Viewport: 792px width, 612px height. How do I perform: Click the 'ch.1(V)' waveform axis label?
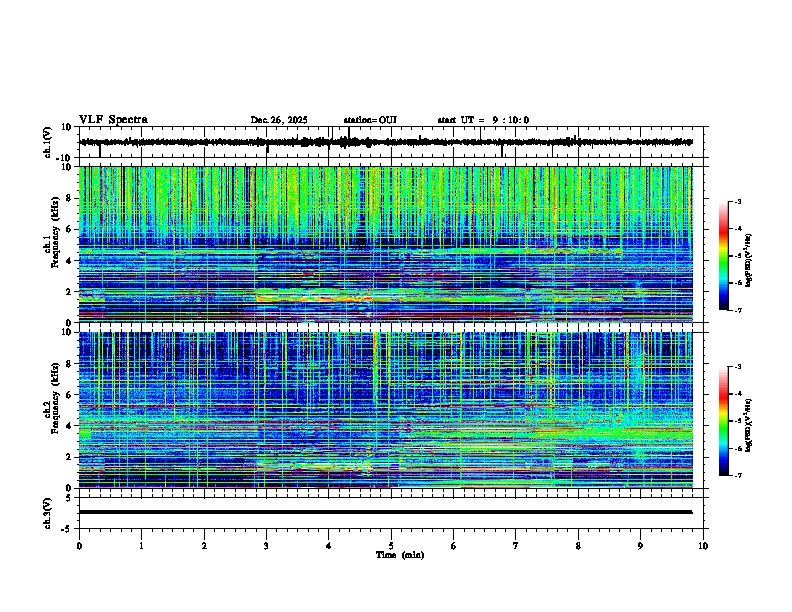[x=48, y=142]
